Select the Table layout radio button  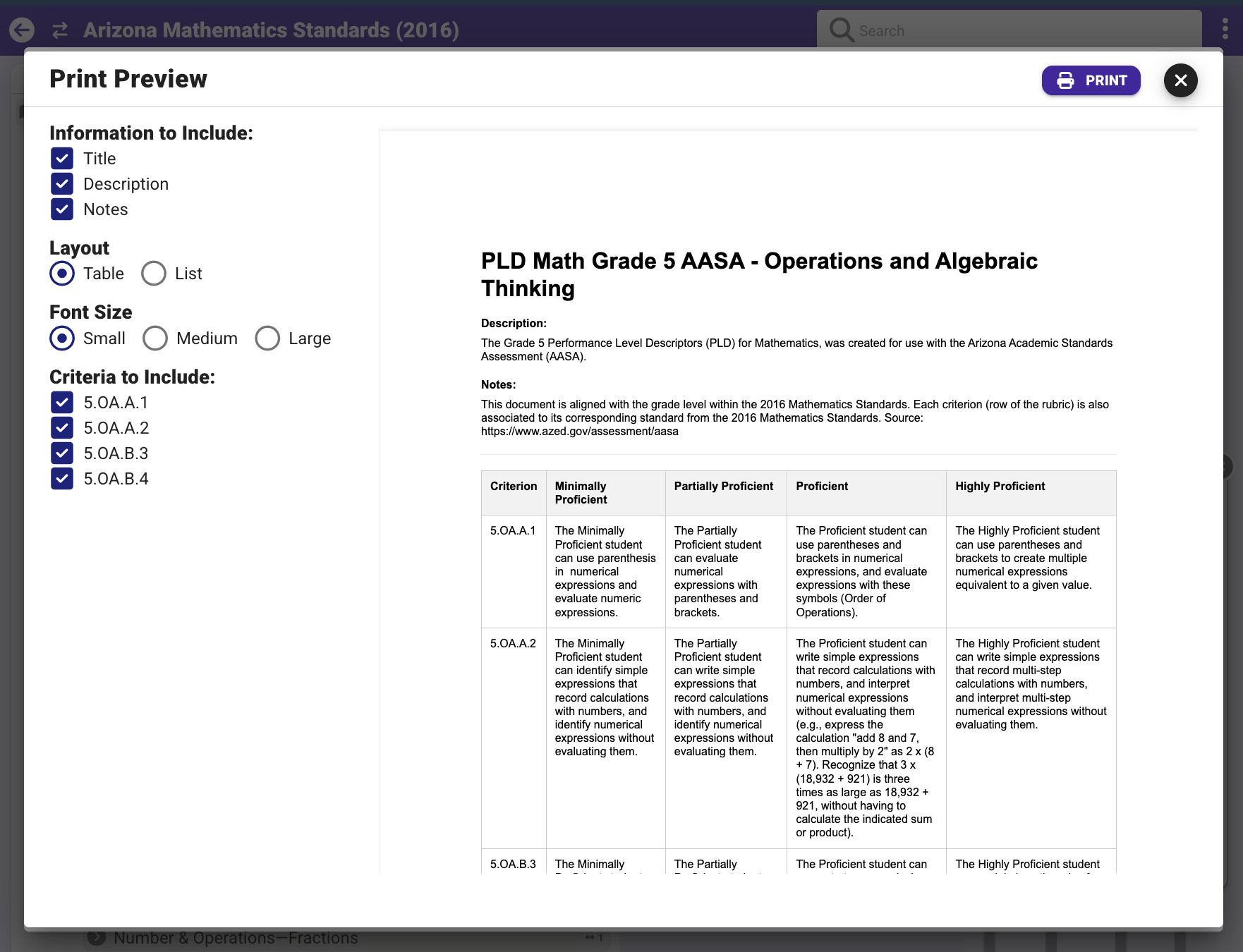(62, 274)
